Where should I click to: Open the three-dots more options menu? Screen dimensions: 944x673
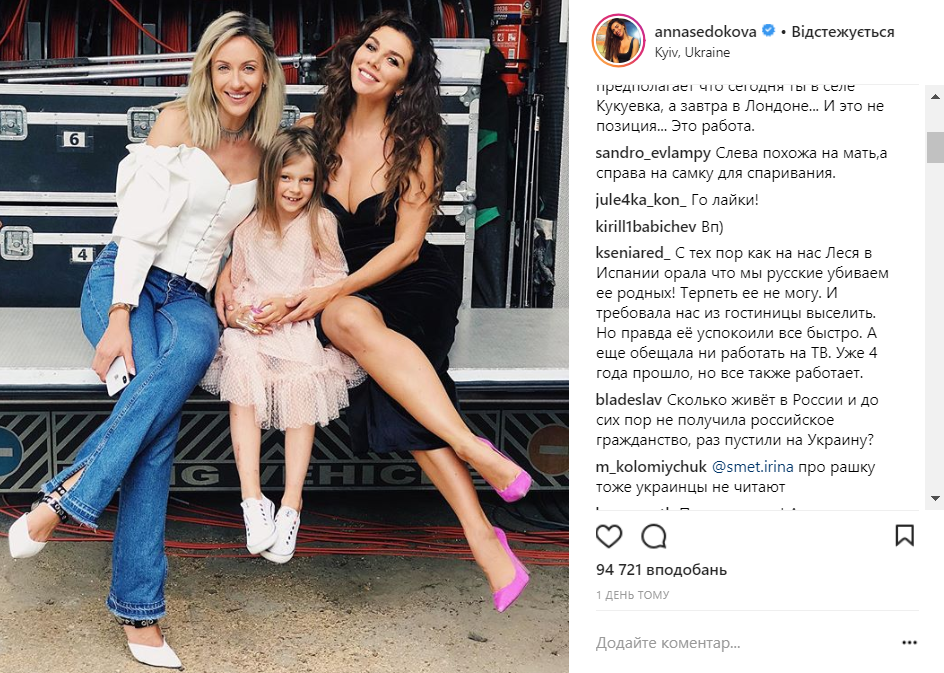(x=909, y=643)
